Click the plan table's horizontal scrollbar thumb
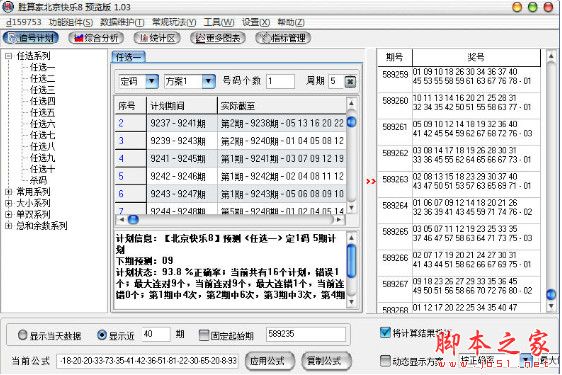 click(133, 219)
